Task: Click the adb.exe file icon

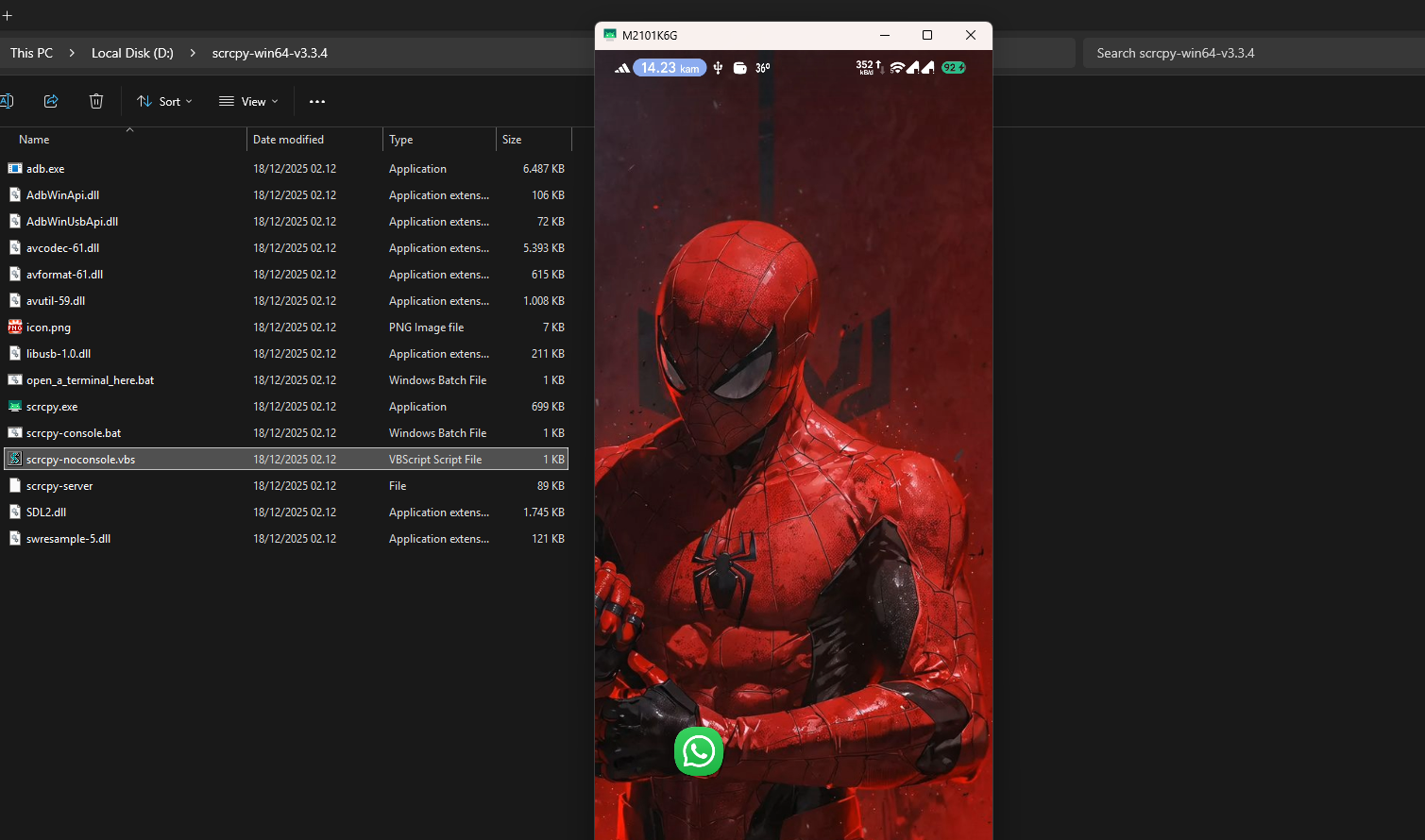Action: (15, 169)
